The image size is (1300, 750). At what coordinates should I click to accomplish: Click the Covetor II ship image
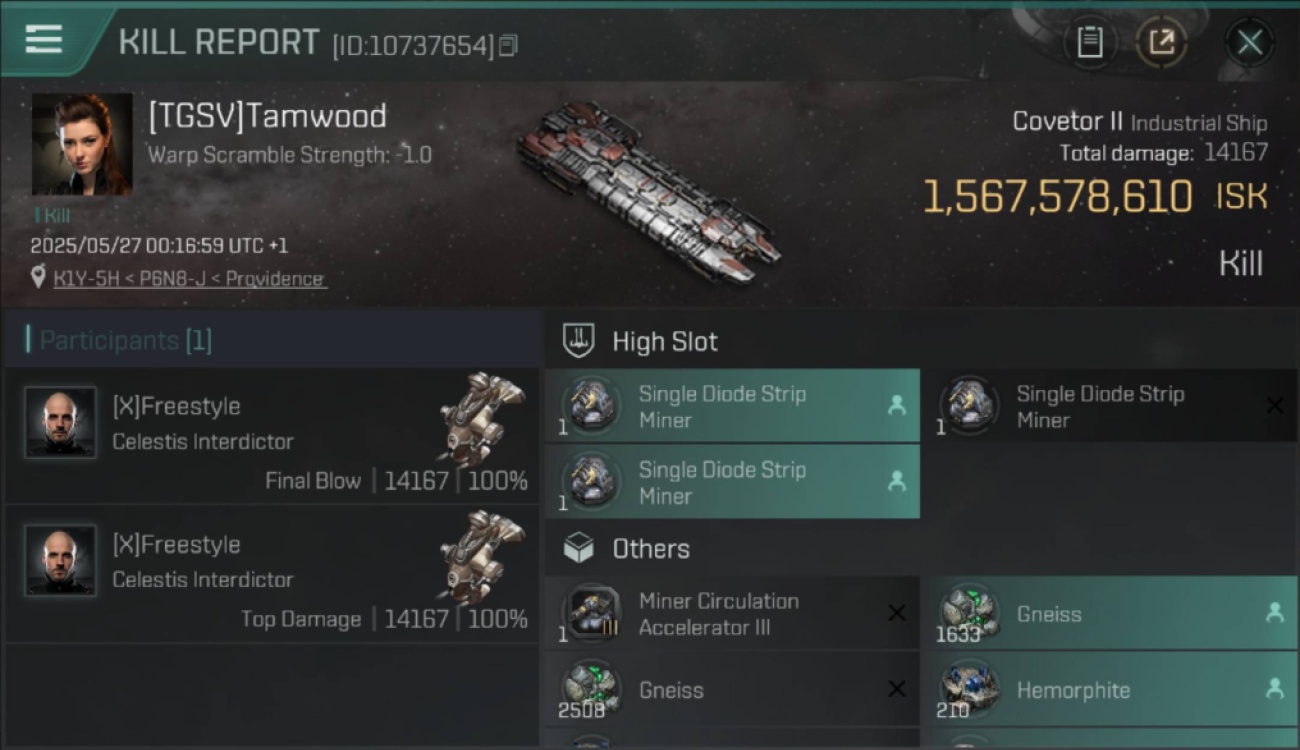tap(648, 190)
